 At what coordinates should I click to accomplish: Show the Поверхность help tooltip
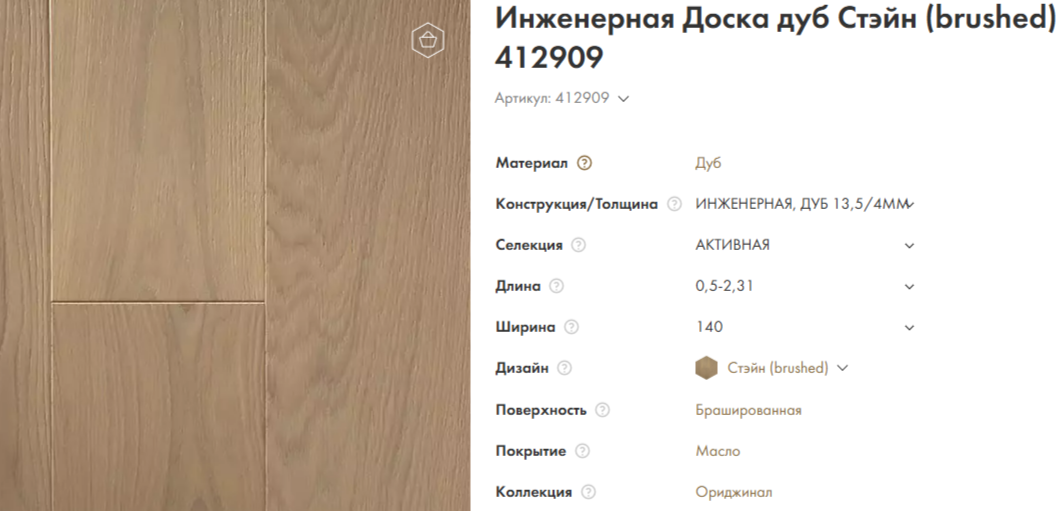pos(602,410)
